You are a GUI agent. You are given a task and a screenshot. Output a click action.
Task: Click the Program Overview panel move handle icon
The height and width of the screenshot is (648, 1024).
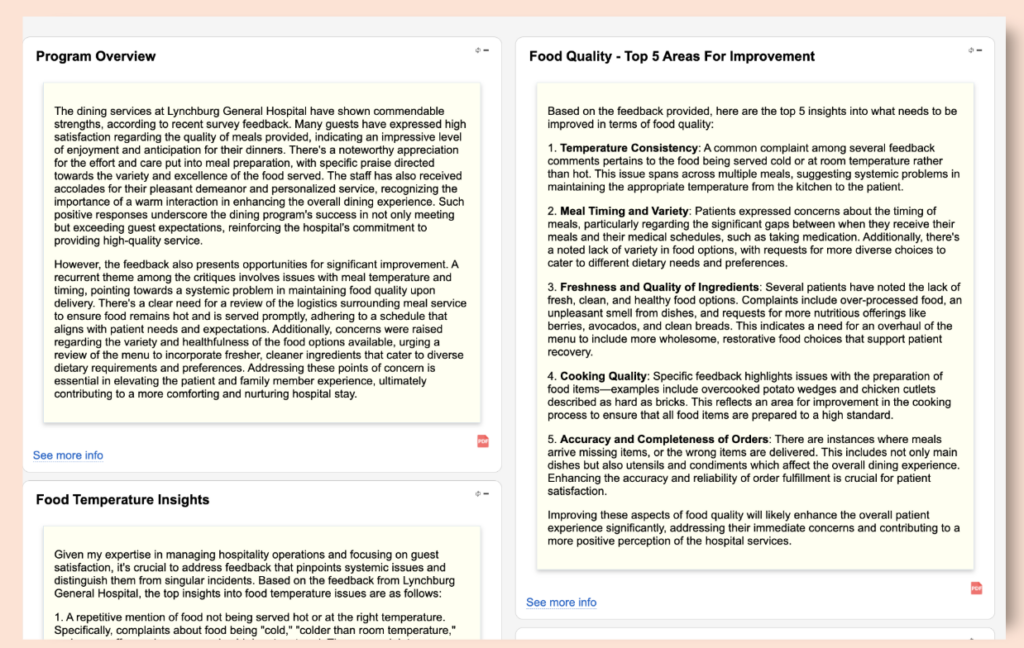pos(478,50)
